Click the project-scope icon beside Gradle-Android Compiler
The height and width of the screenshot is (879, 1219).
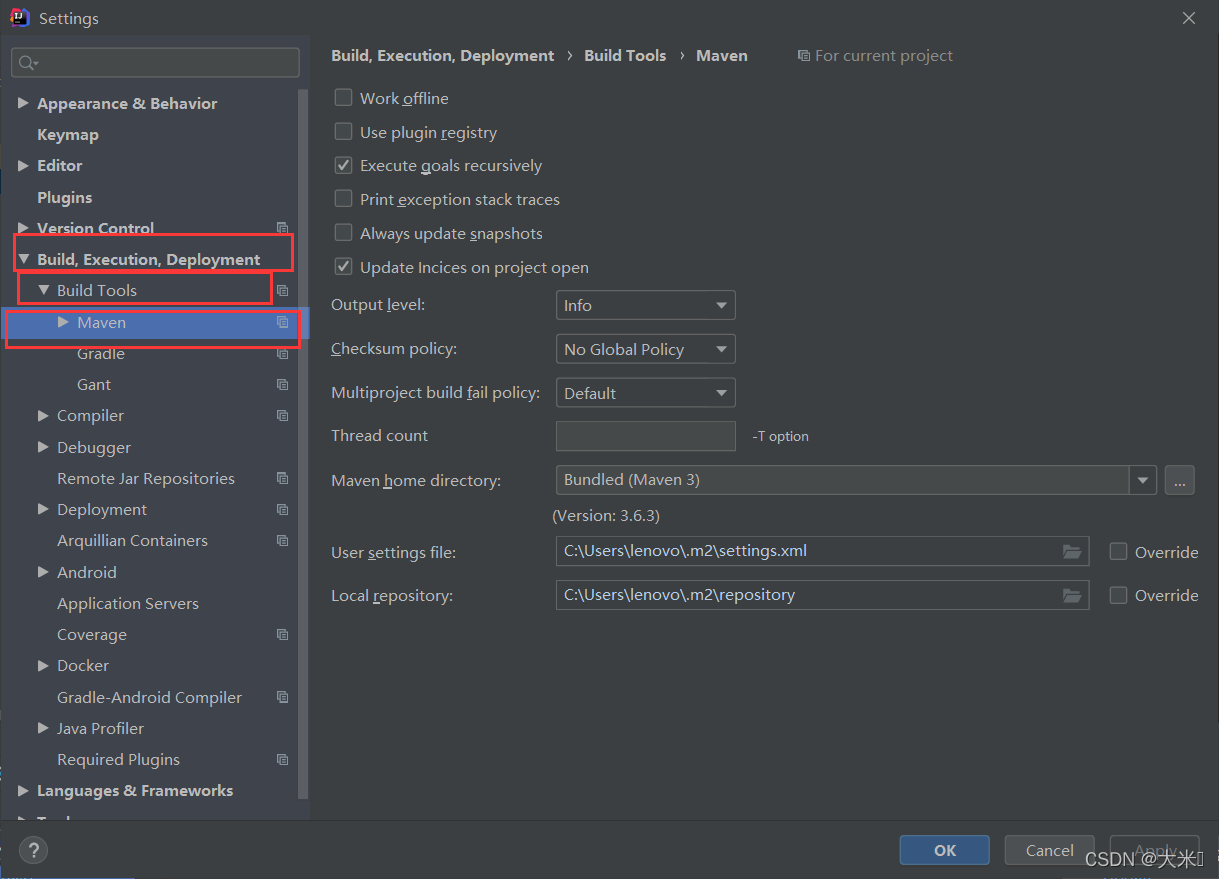click(x=283, y=697)
